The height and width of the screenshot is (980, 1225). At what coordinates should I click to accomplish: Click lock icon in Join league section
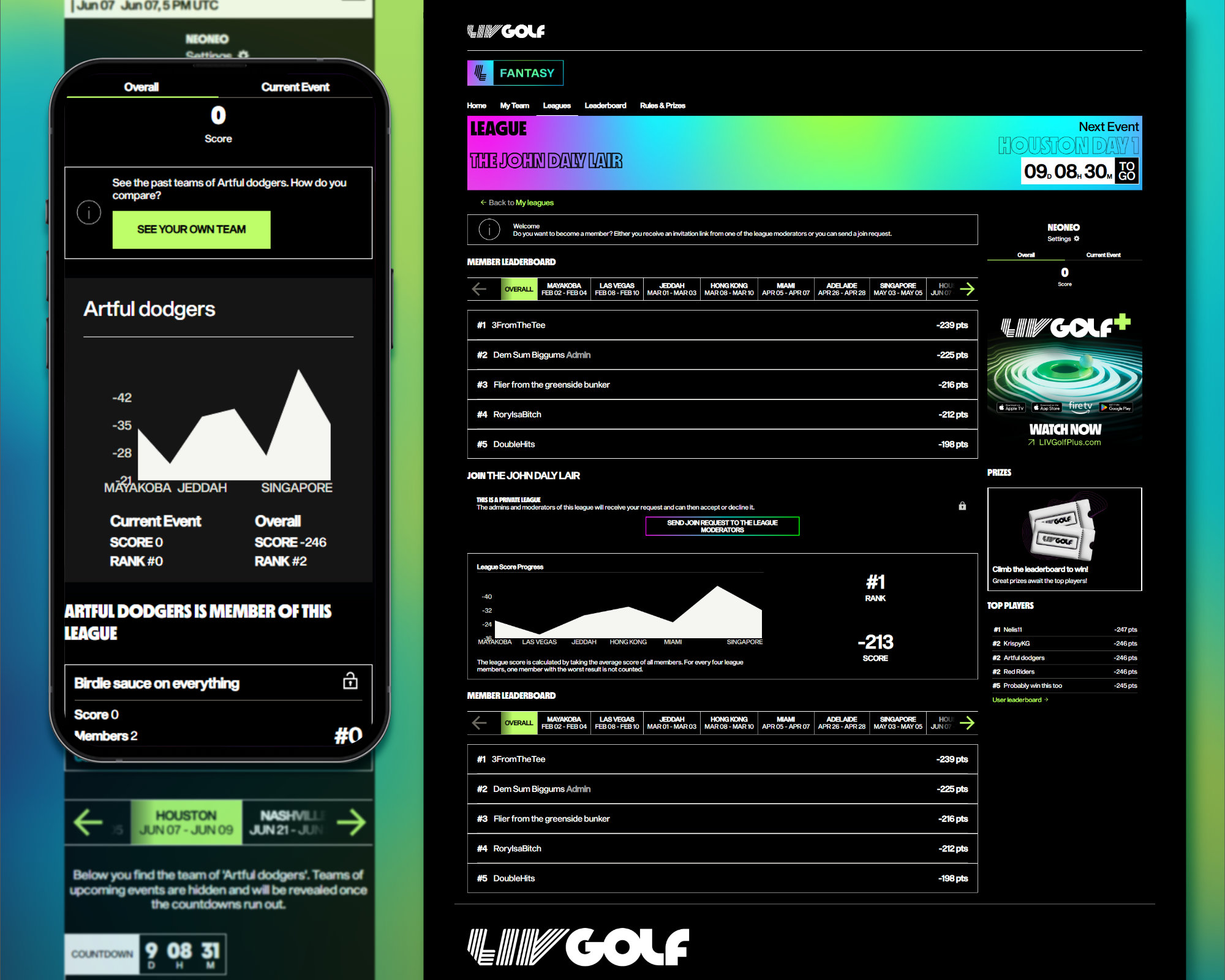click(x=962, y=506)
